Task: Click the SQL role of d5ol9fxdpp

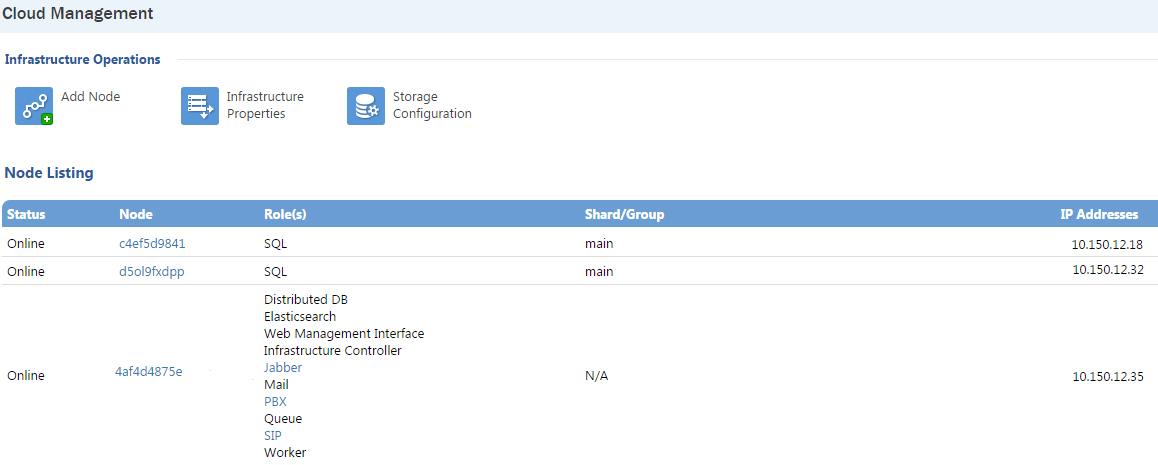Action: pyautogui.click(x=275, y=272)
